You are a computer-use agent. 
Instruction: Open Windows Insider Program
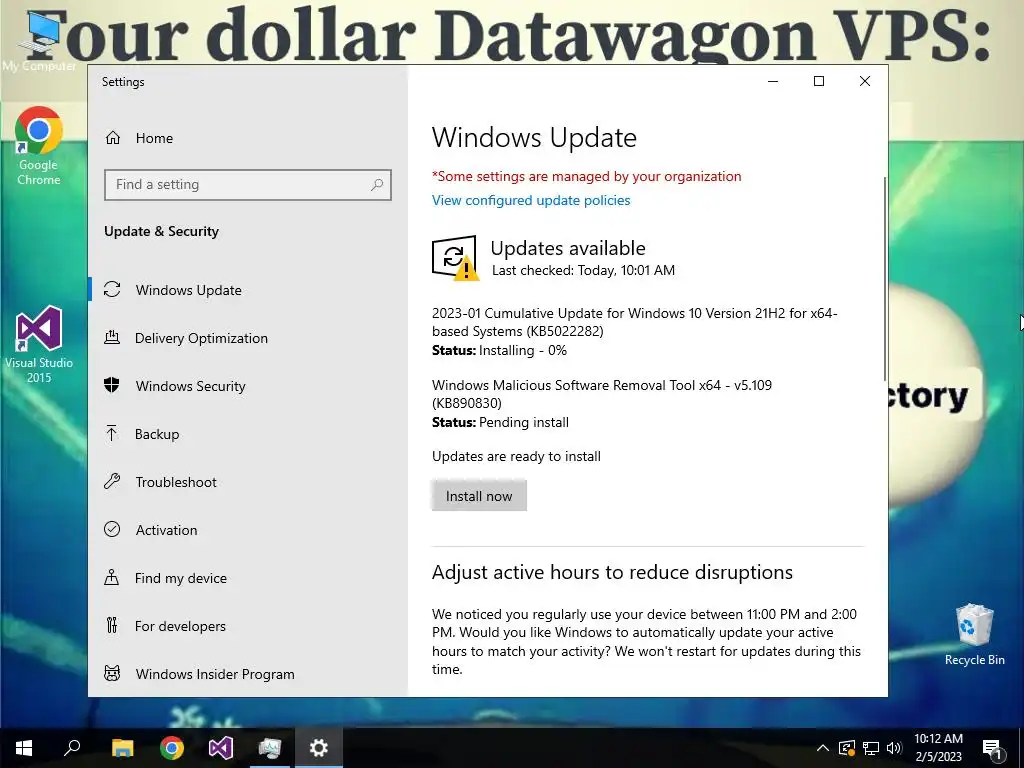(215, 674)
